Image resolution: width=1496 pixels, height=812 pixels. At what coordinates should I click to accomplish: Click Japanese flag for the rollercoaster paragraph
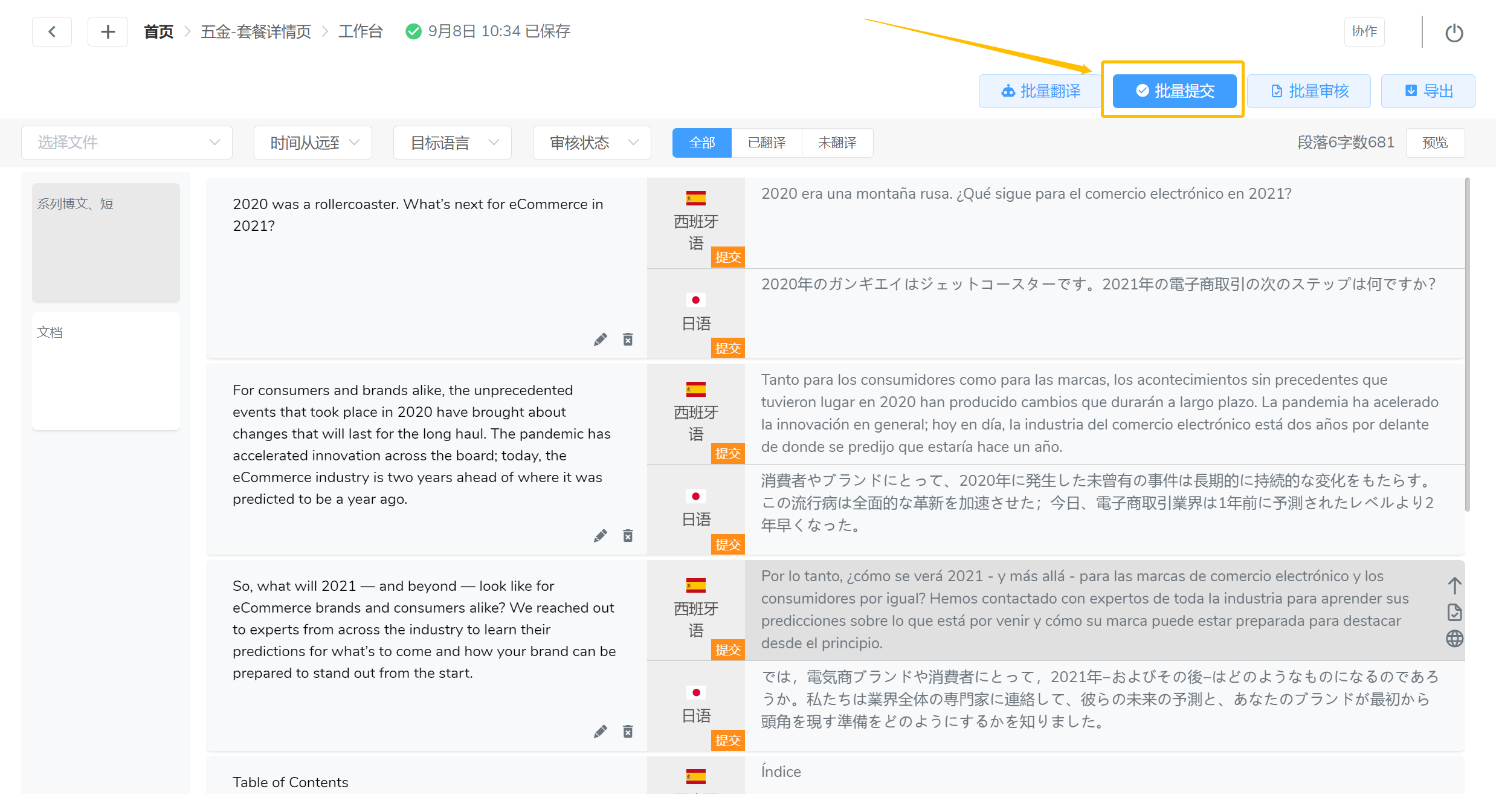(695, 300)
